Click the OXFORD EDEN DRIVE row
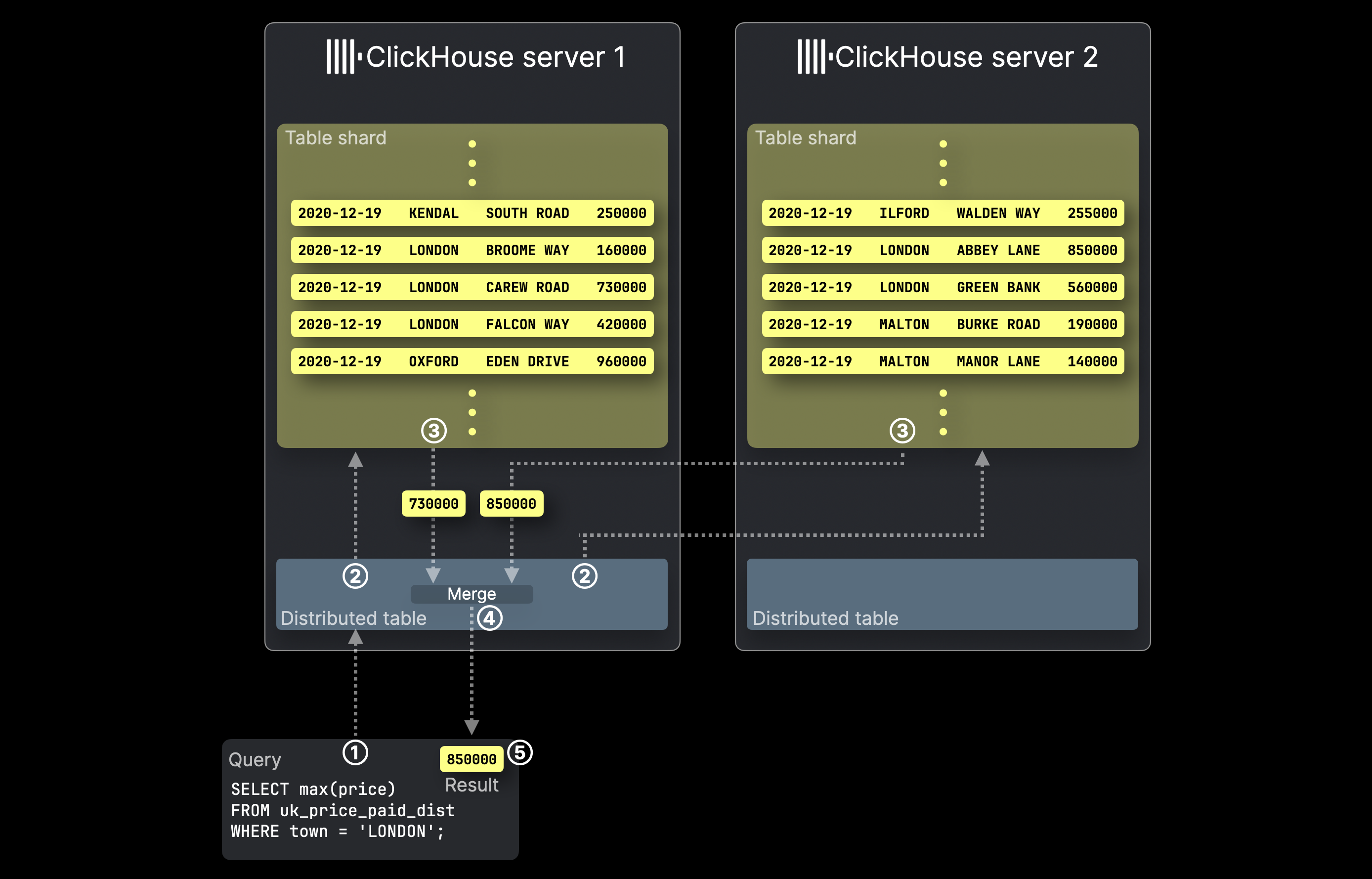 click(472, 361)
